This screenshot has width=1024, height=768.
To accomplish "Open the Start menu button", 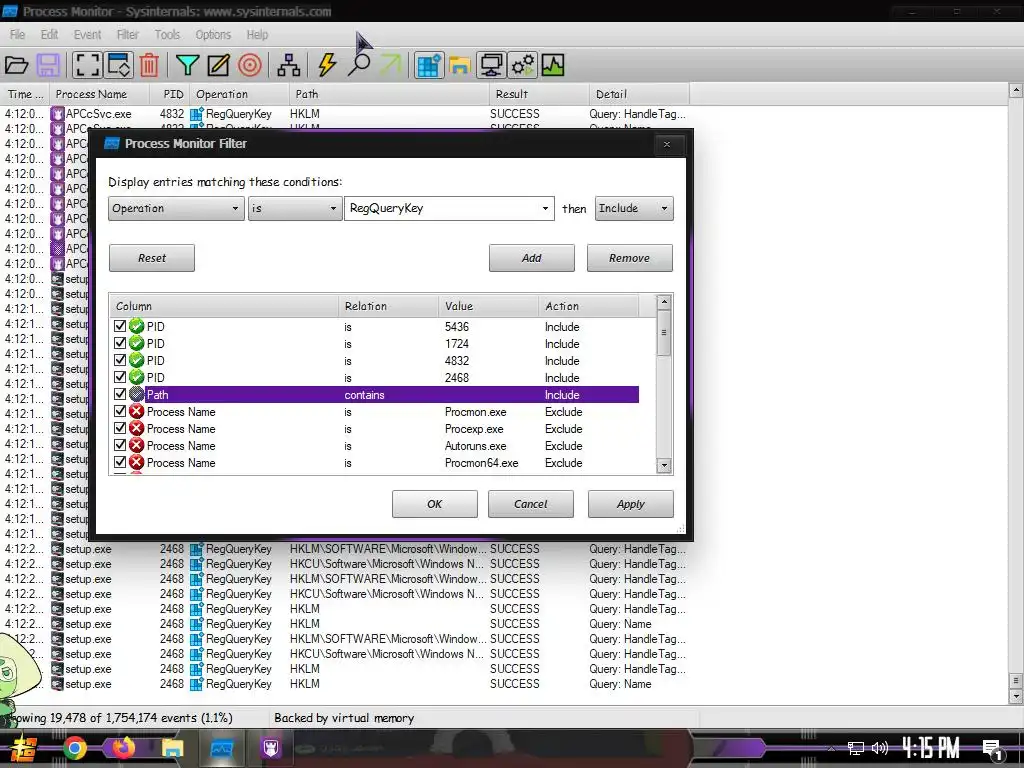I will tap(23, 748).
